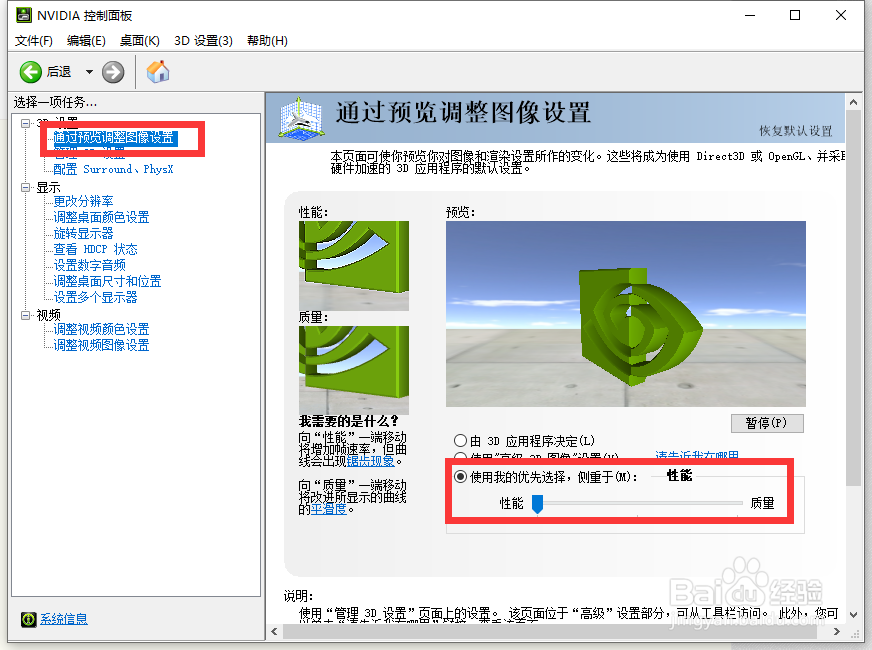872x650 pixels.
Task: Open 设置多个显示器 in the tree
Action: (95, 297)
